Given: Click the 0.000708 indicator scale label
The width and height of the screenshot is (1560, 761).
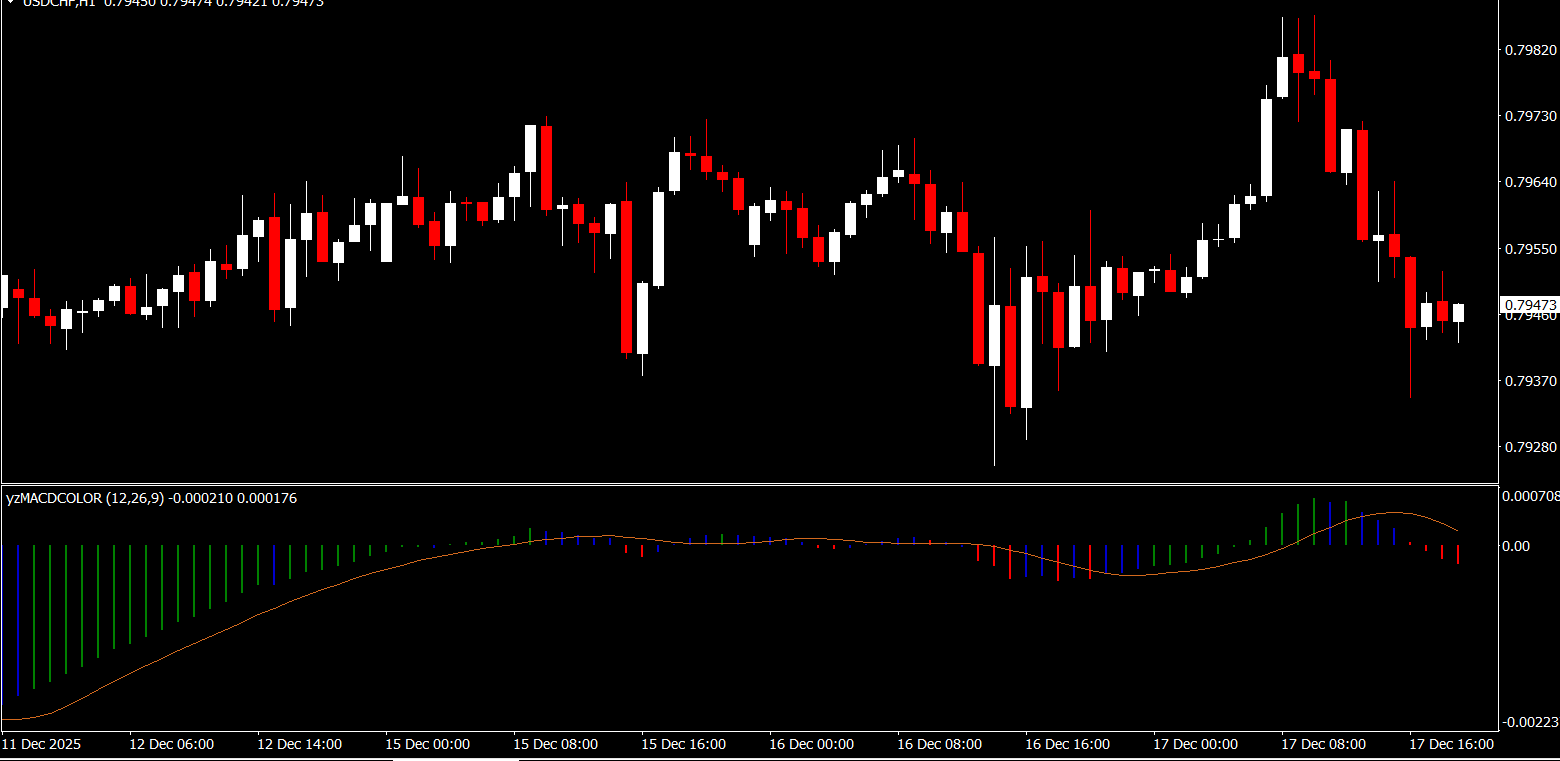Looking at the screenshot, I should 1530,496.
